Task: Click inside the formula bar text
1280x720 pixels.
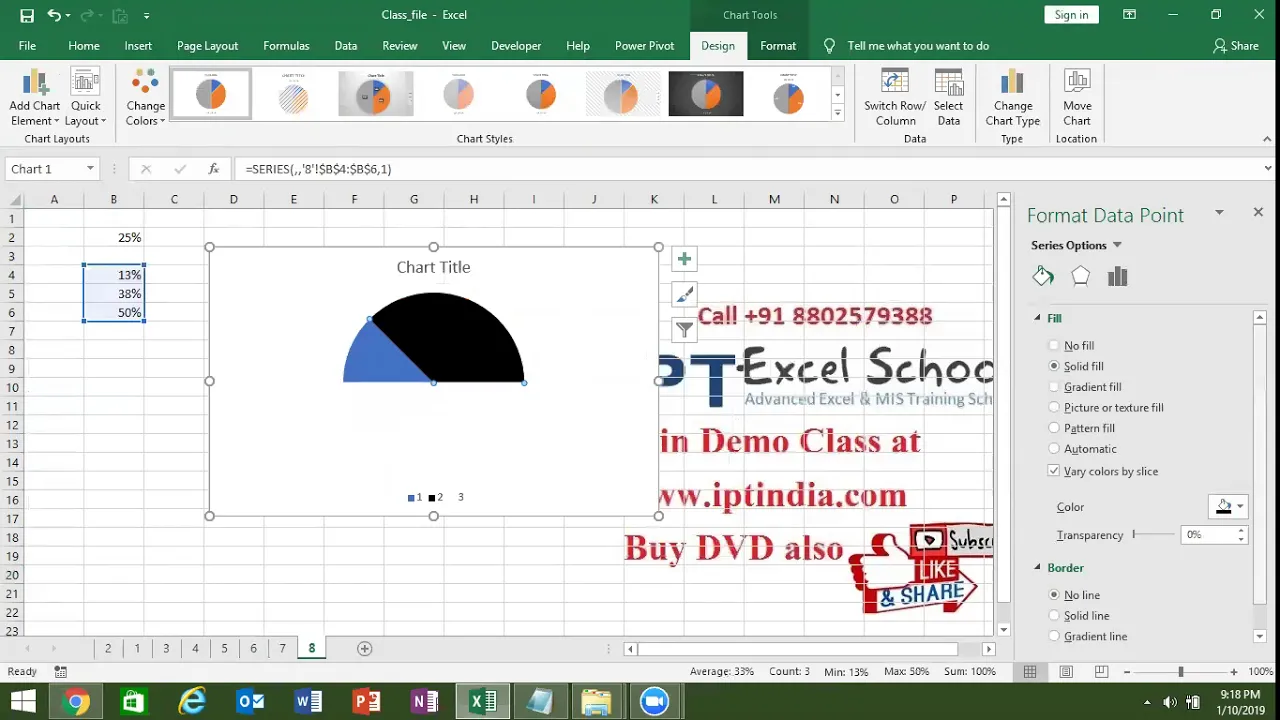Action: pos(318,169)
